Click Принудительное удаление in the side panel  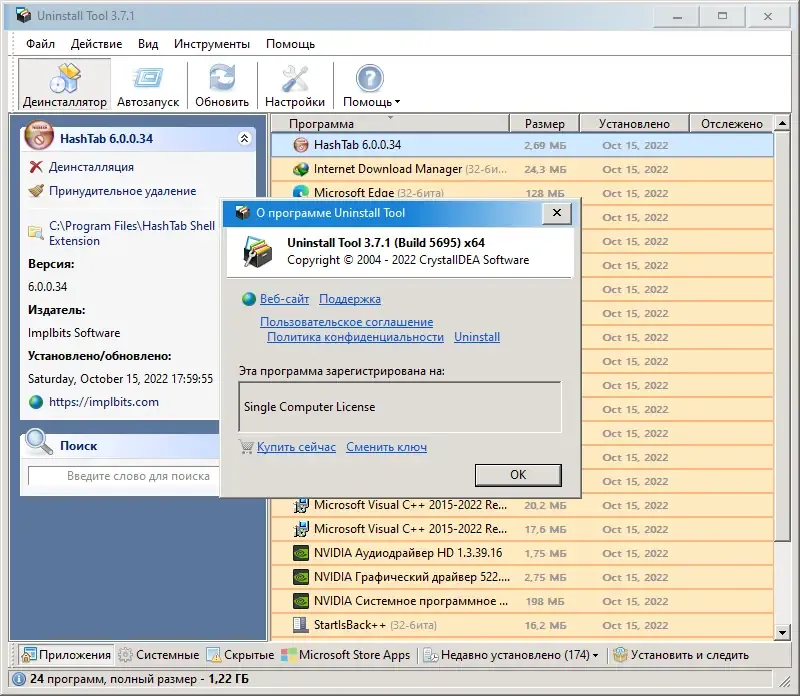coord(122,191)
